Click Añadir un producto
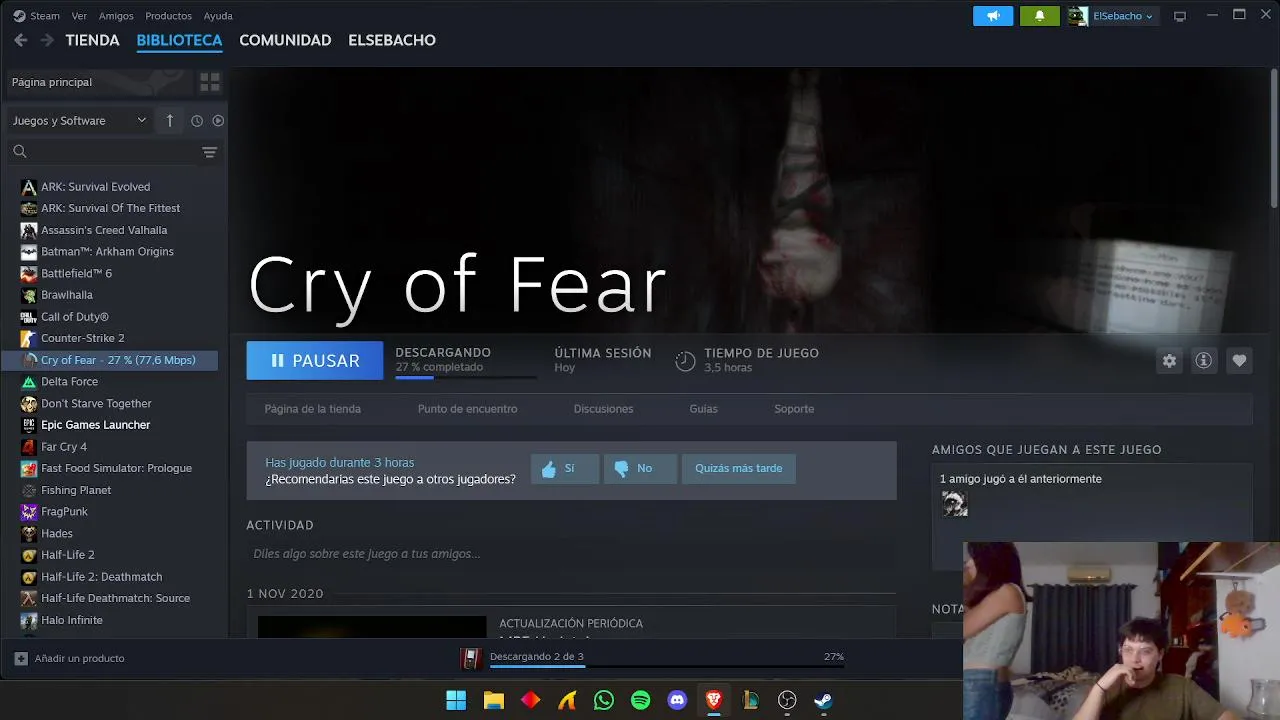1280x720 pixels. (x=70, y=659)
